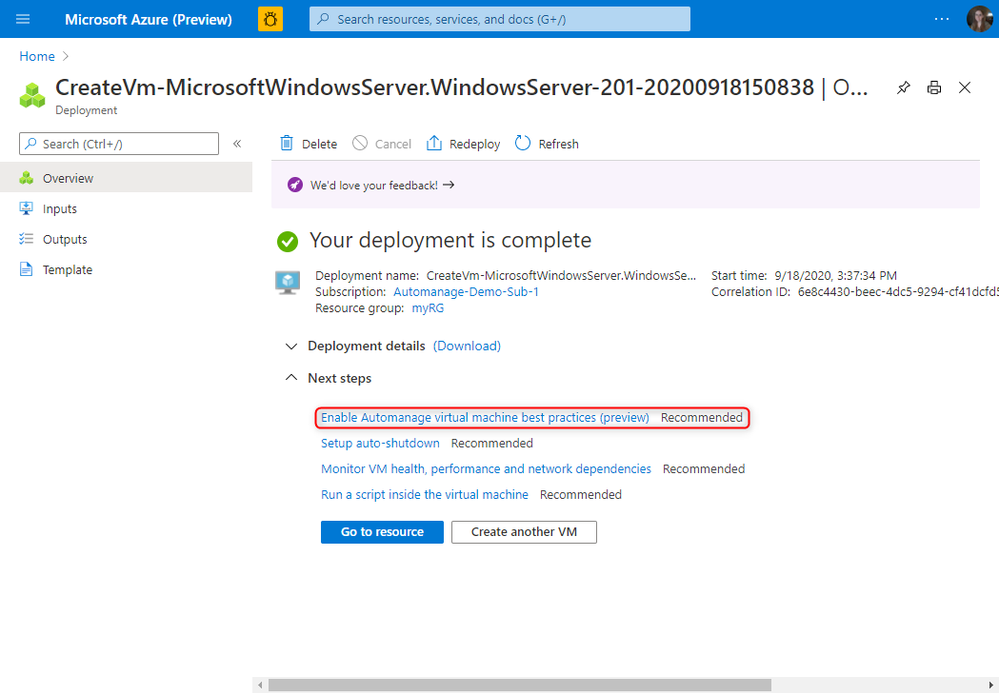The width and height of the screenshot is (999, 693).
Task: Click the feedback arrow icon
Action: [449, 185]
